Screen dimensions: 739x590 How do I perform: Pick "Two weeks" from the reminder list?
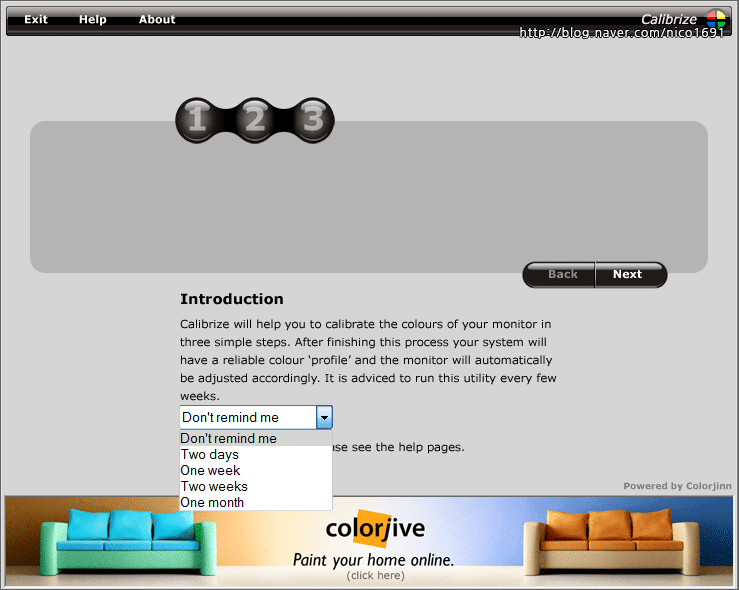pos(214,487)
